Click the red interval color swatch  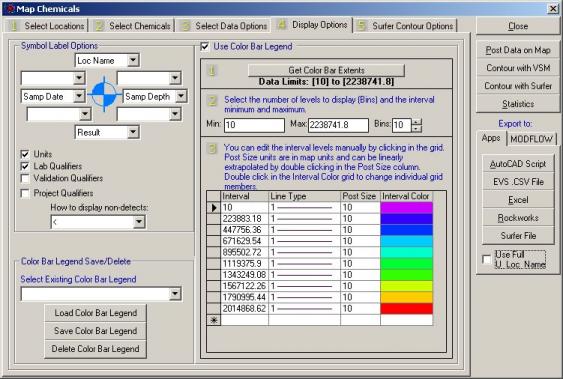pos(406,309)
